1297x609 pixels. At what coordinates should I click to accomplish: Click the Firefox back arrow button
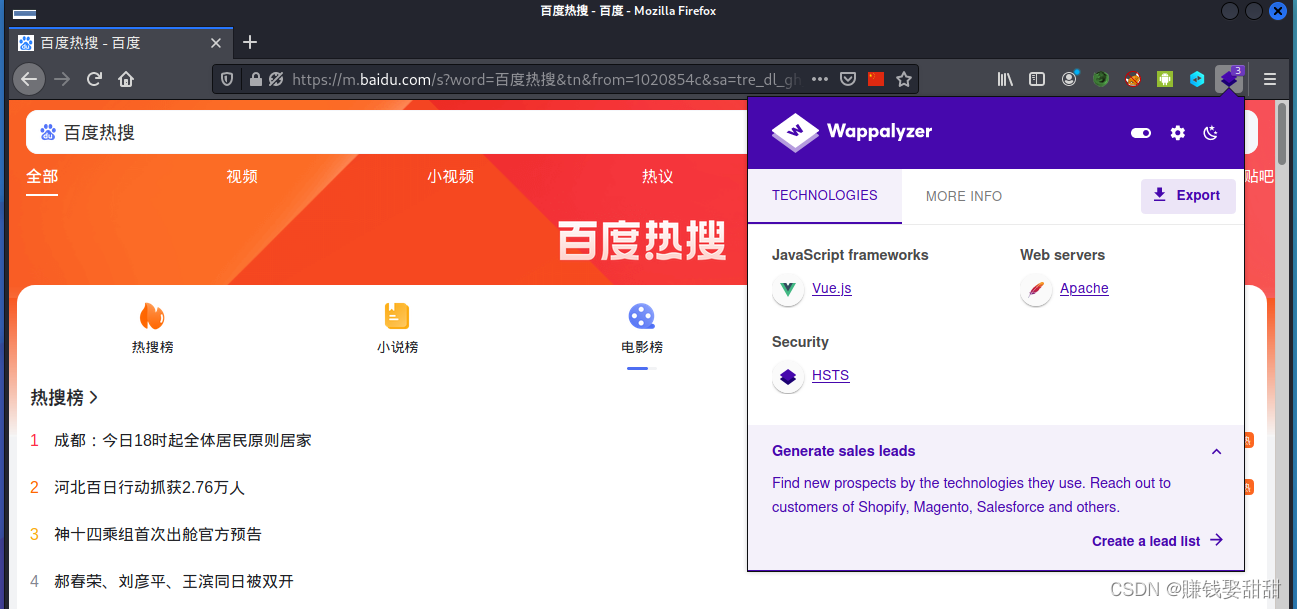[29, 79]
